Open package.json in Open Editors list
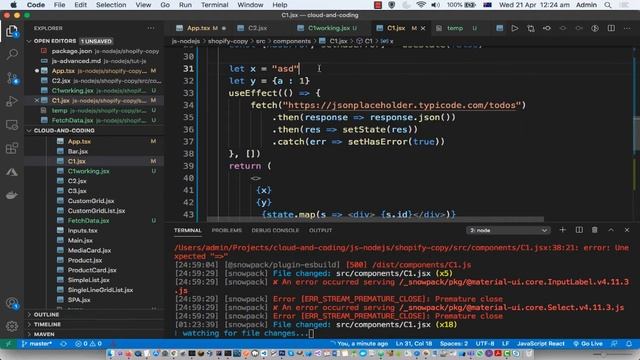 (x=72, y=51)
